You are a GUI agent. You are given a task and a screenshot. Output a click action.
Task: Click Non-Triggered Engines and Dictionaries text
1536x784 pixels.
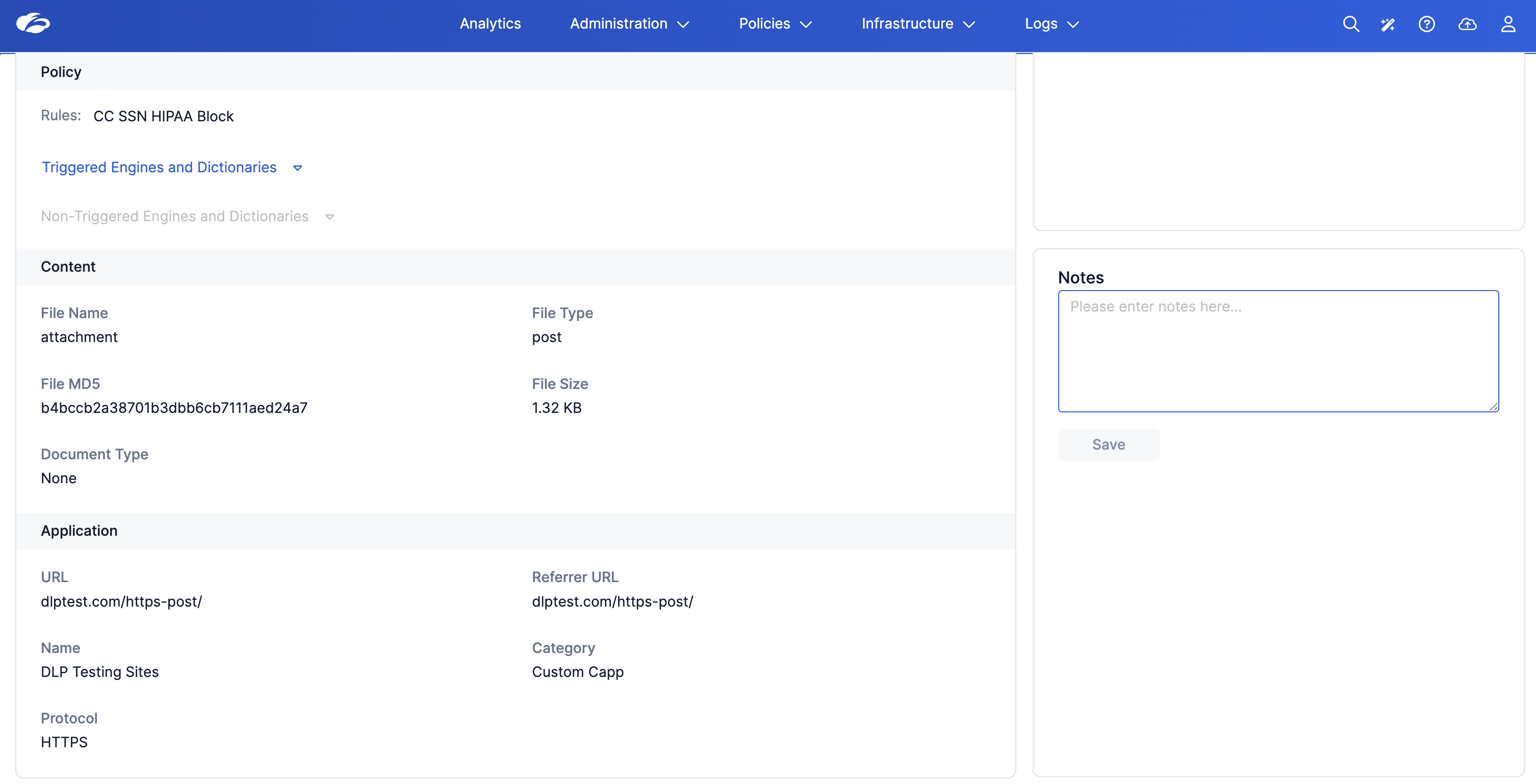(175, 217)
